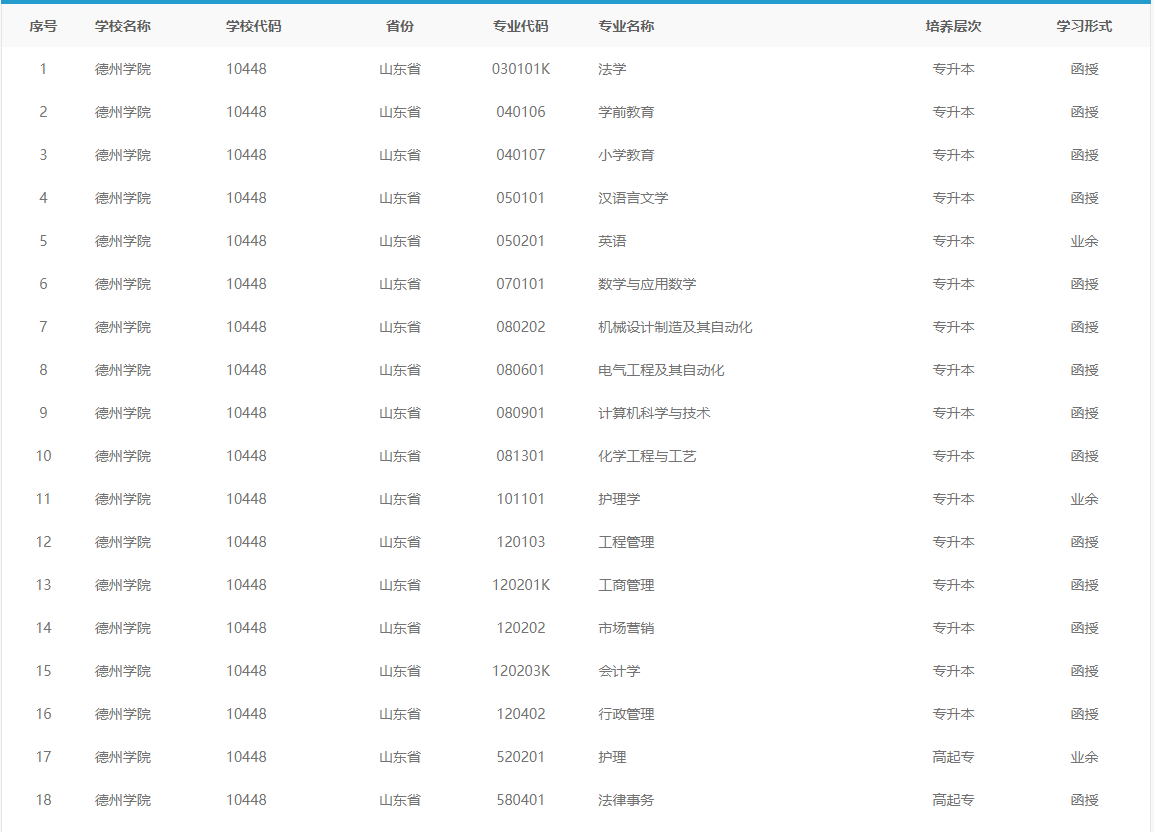Click major code 050201
1154x832 pixels.
(x=521, y=242)
